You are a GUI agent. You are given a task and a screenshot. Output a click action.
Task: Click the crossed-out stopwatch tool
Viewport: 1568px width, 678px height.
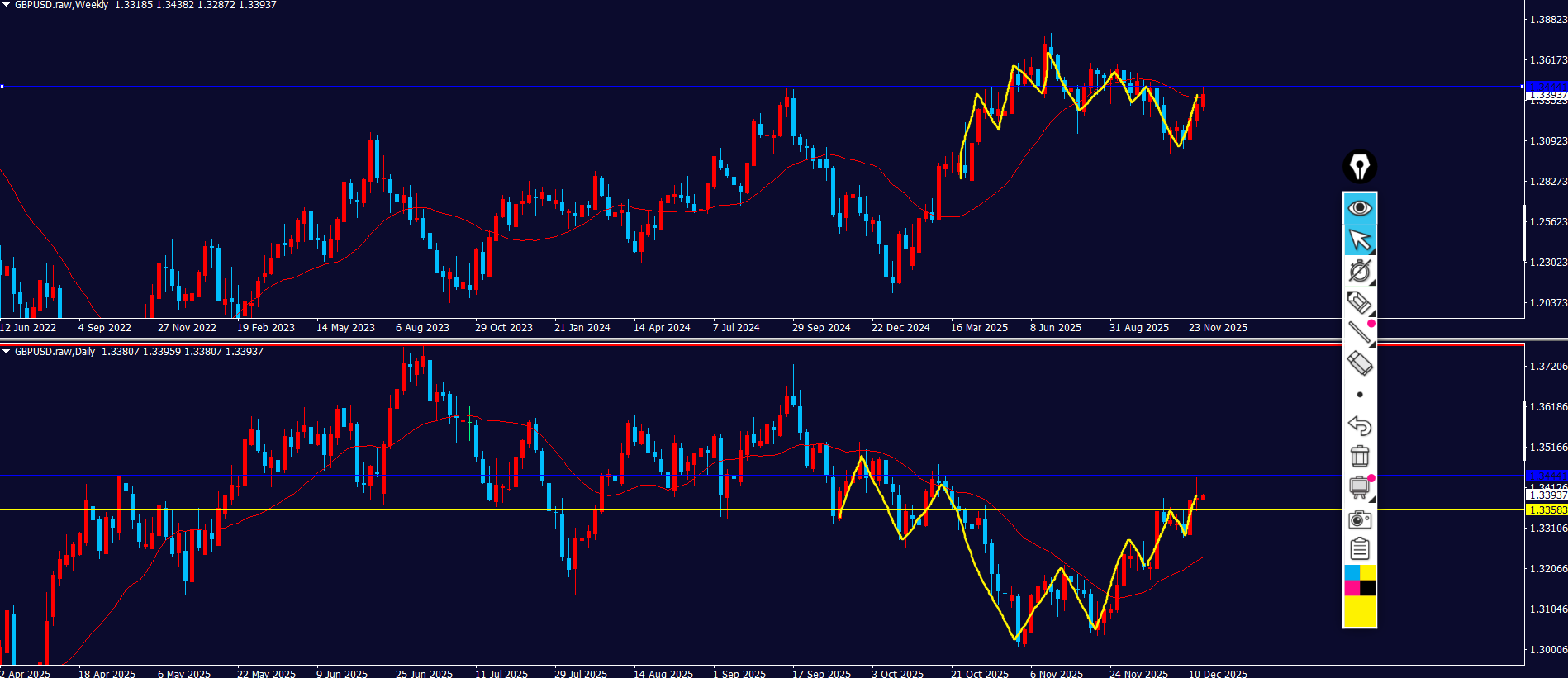tap(1360, 271)
